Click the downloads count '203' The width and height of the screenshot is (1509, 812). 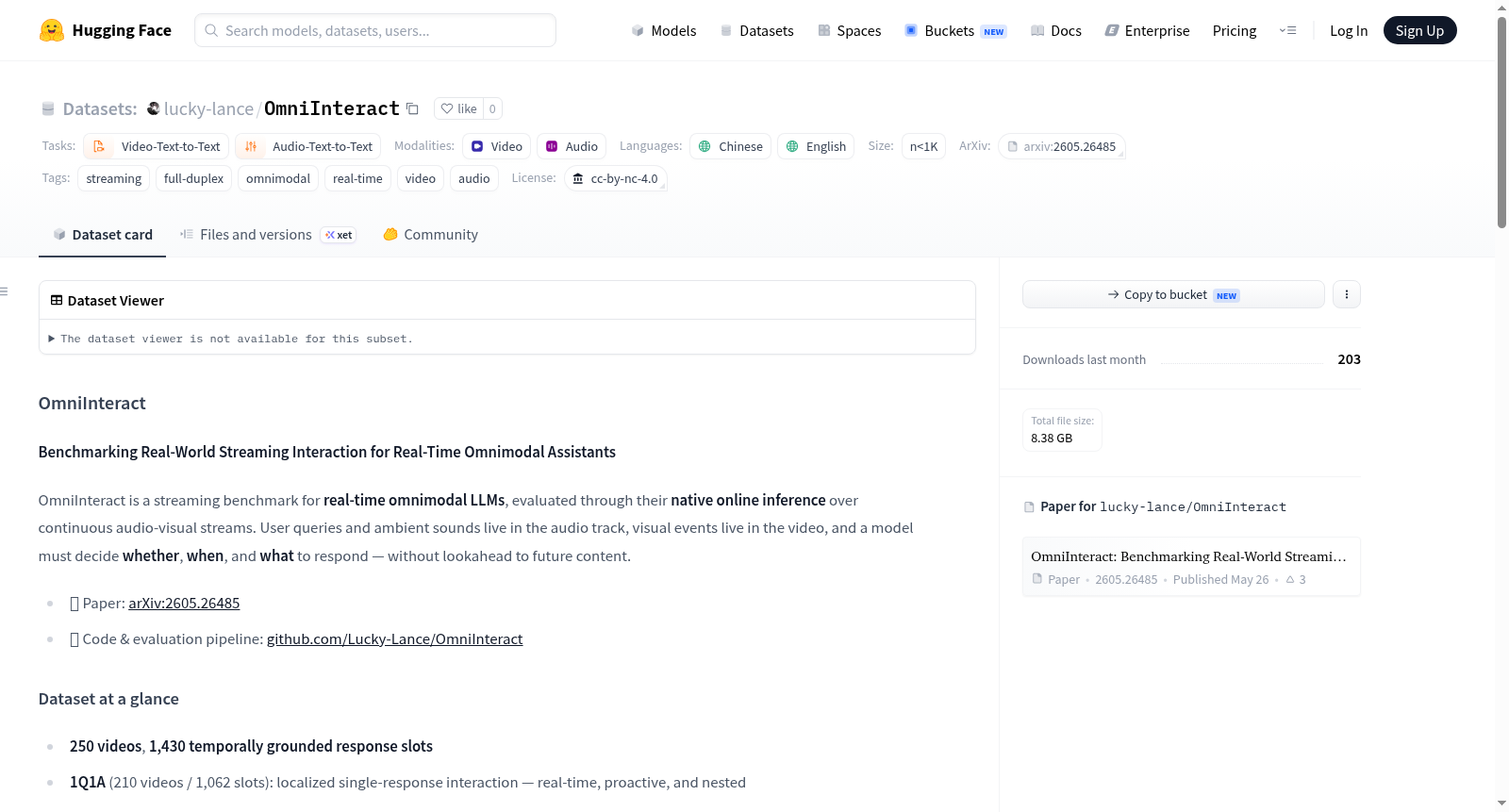click(x=1349, y=359)
